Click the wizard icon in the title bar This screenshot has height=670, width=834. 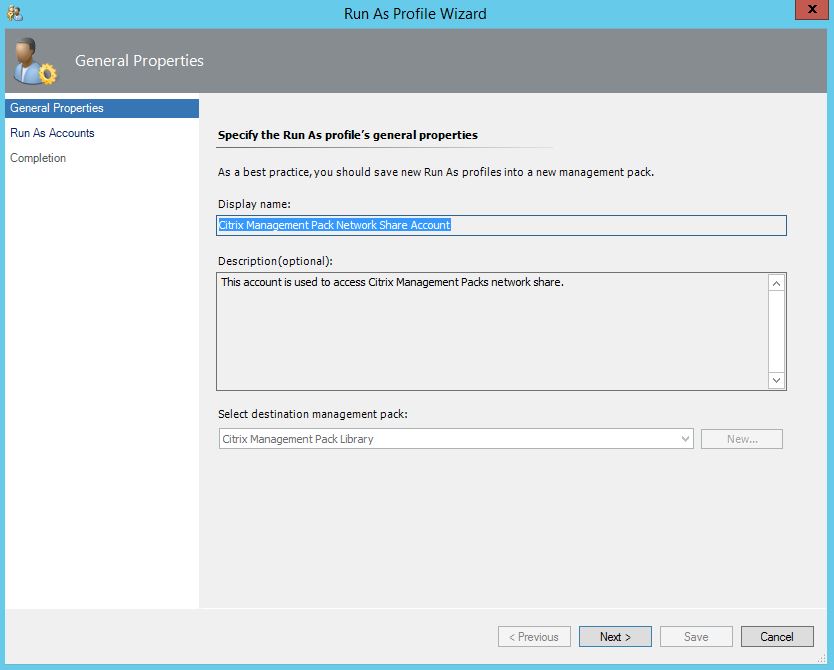[x=14, y=14]
